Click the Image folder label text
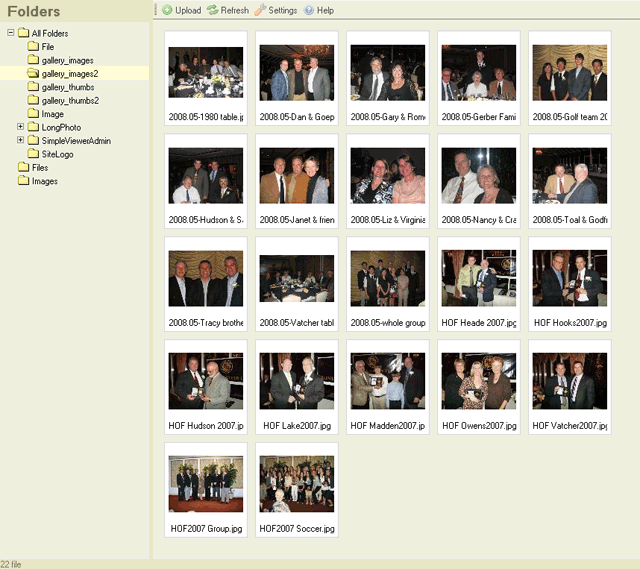This screenshot has height=569, width=640. (53, 114)
